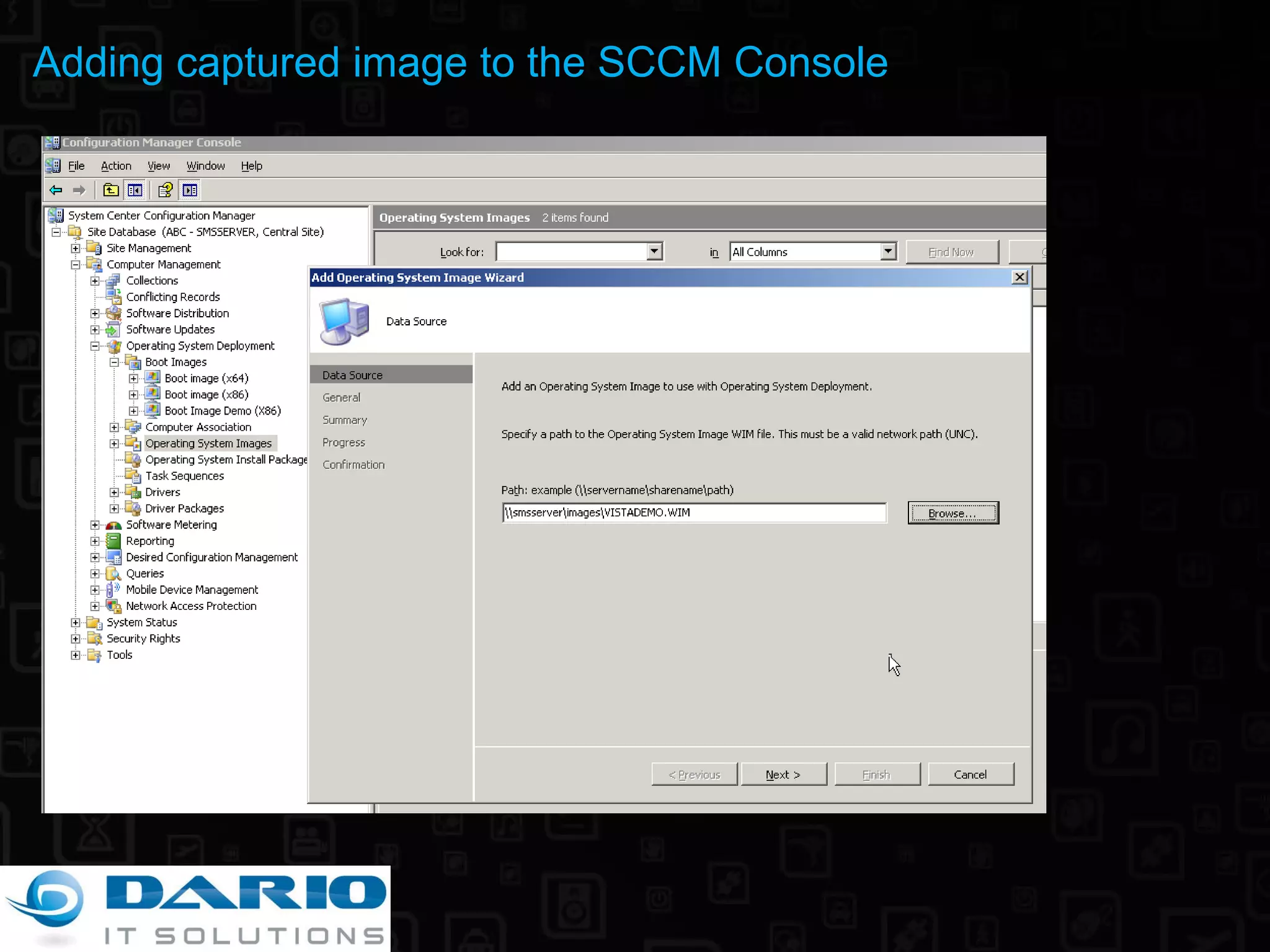This screenshot has height=952, width=1270.
Task: Click the Security Rights icon
Action: pos(94,638)
